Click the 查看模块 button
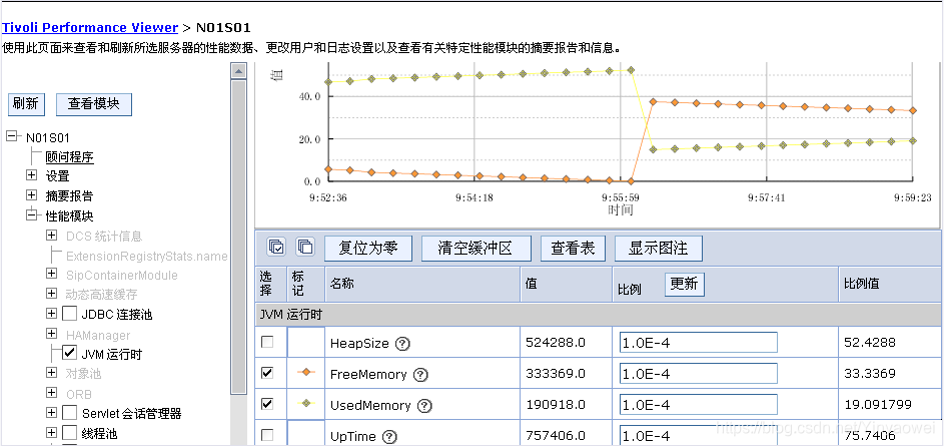This screenshot has height=446, width=944. (93, 104)
